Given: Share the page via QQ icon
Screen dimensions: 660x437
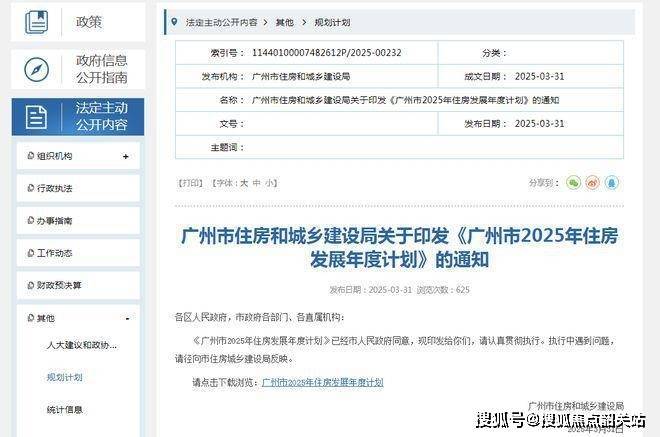Looking at the screenshot, I should tap(612, 183).
